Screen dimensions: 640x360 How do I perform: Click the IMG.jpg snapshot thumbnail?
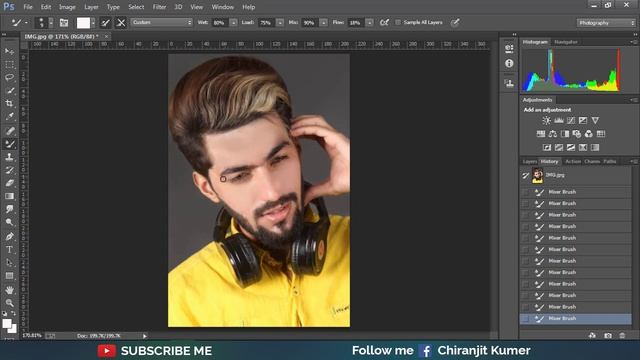pos(537,176)
